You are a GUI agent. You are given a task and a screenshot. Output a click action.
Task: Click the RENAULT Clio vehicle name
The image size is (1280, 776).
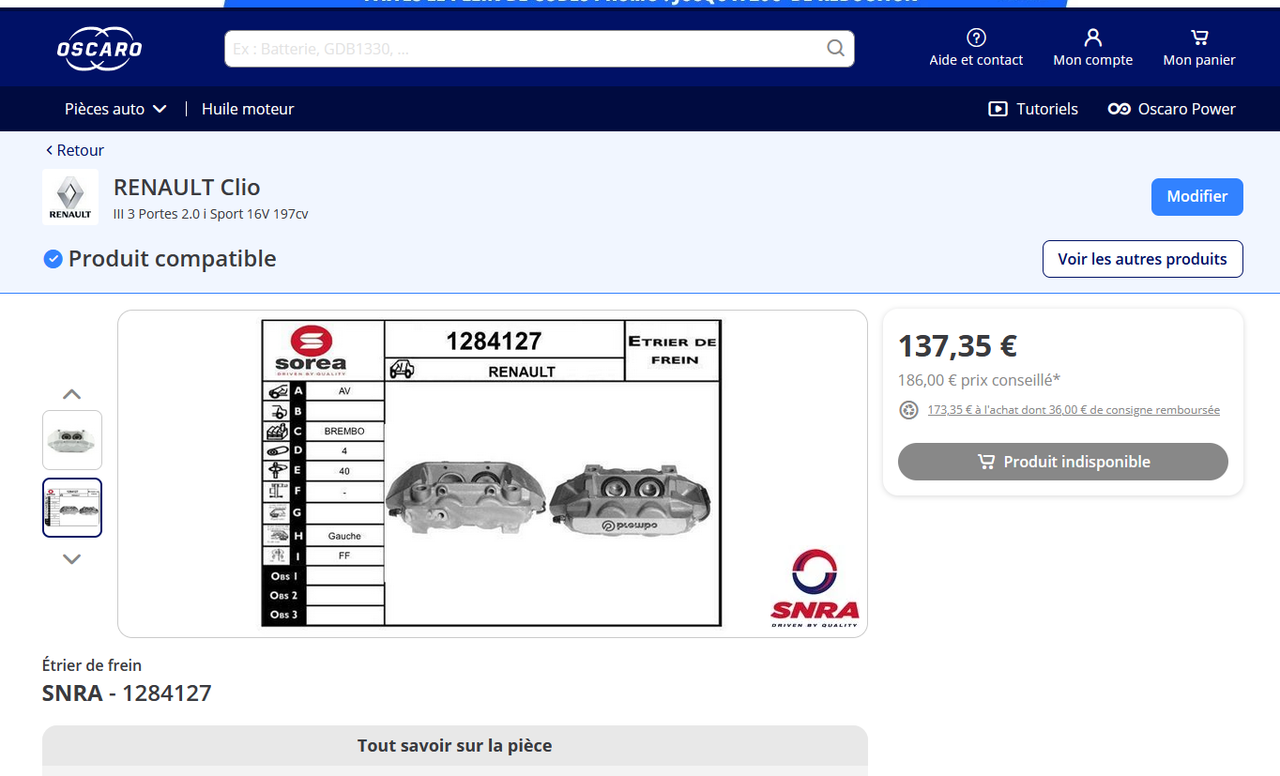click(187, 187)
